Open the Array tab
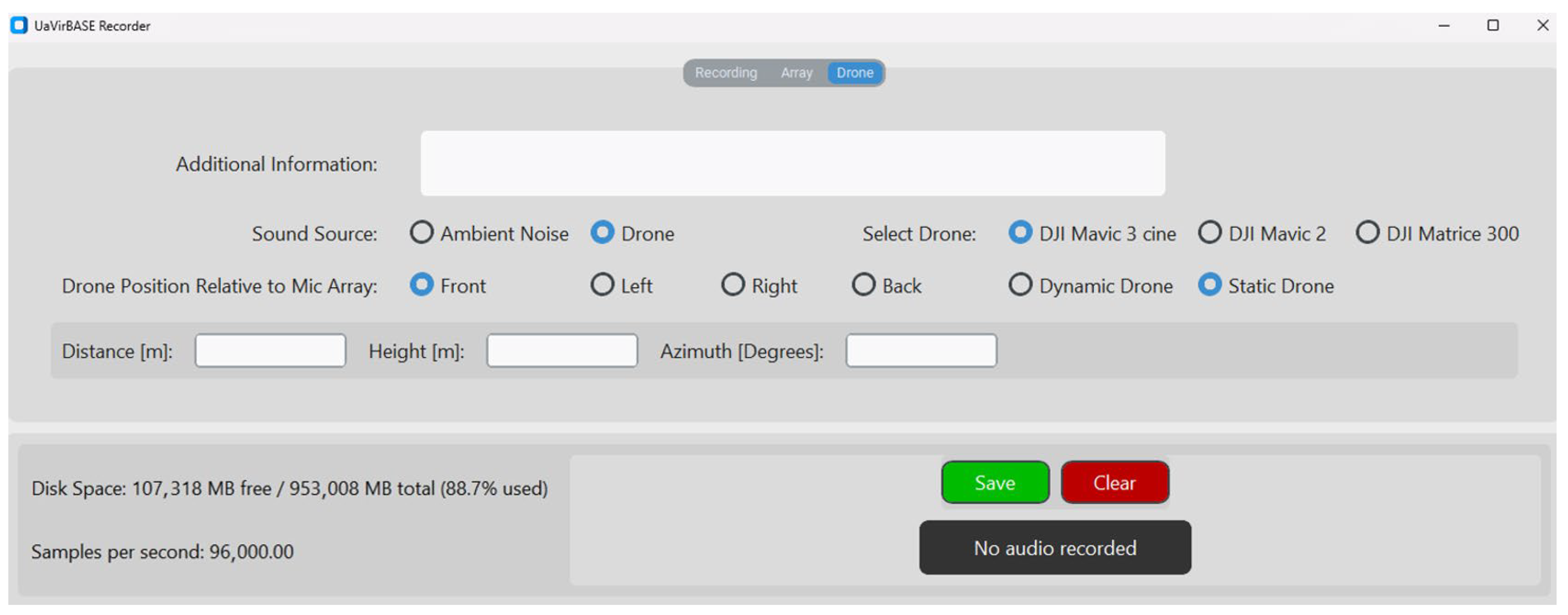Screen dimensions: 1568x615 (796, 72)
